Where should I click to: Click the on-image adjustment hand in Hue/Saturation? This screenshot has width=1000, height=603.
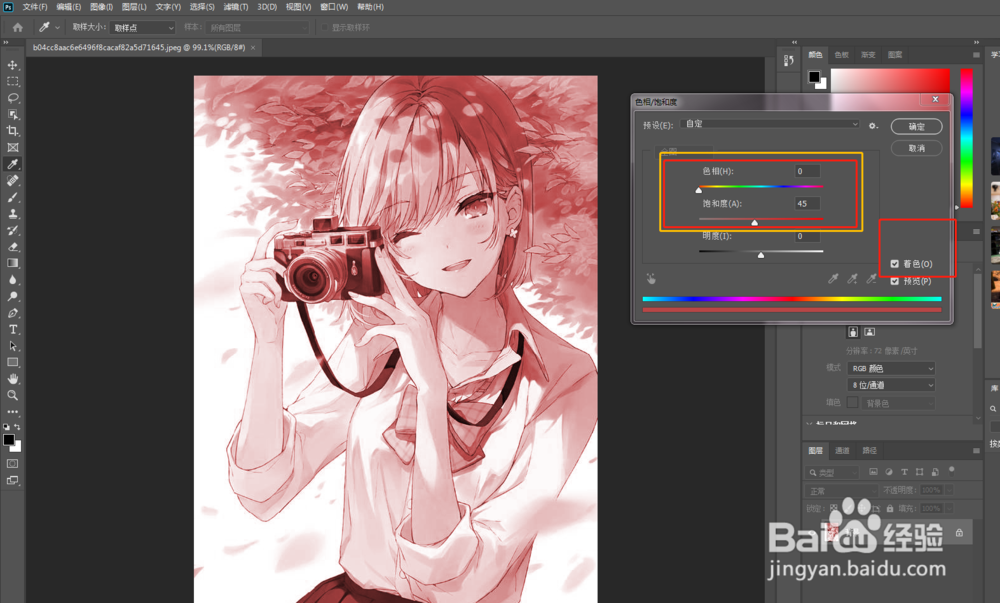[x=651, y=279]
